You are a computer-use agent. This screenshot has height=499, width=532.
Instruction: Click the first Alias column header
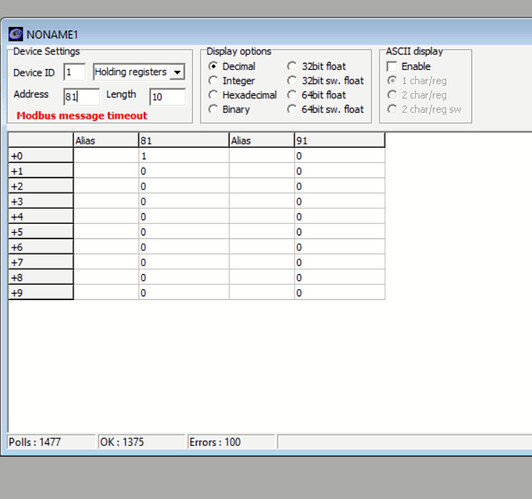click(x=106, y=140)
